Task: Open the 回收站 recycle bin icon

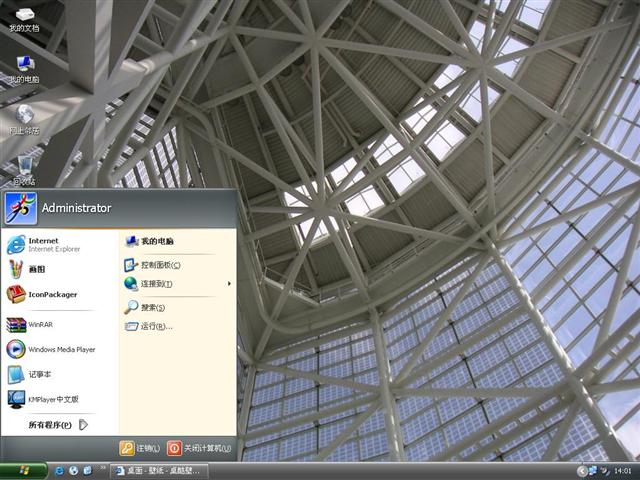Action: [24, 171]
